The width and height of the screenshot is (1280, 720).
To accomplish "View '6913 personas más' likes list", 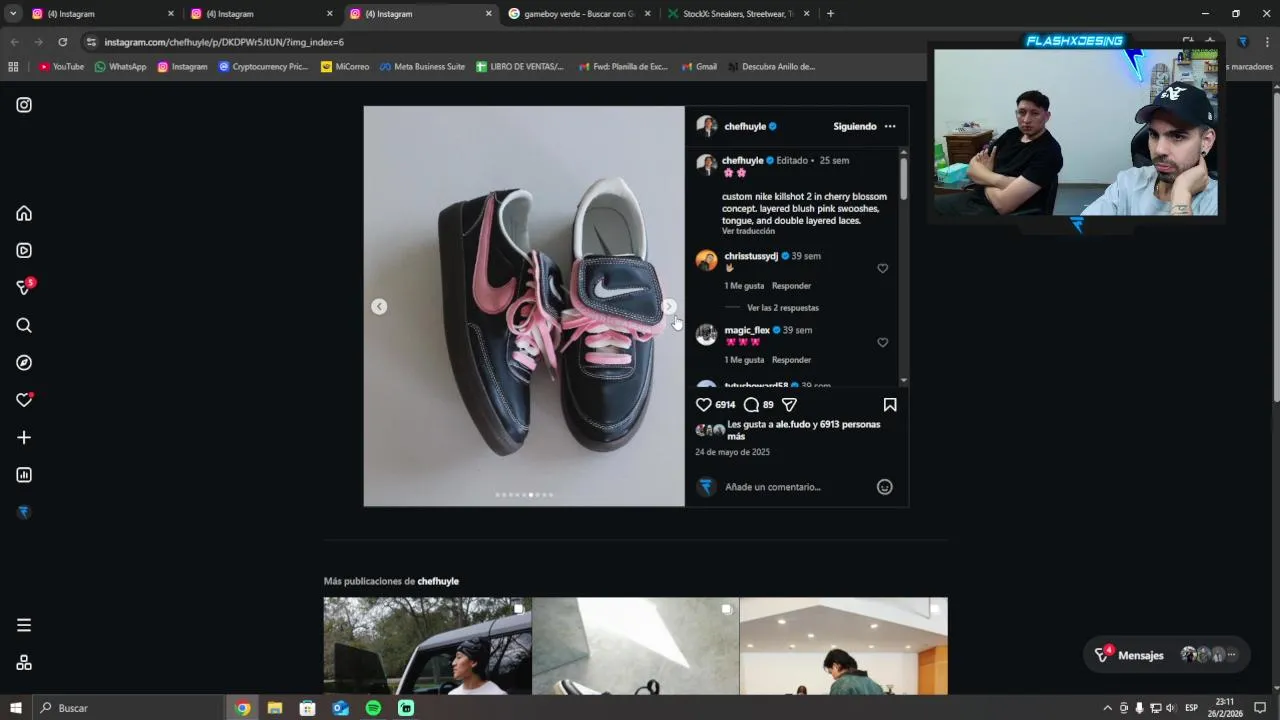I will (x=804, y=430).
